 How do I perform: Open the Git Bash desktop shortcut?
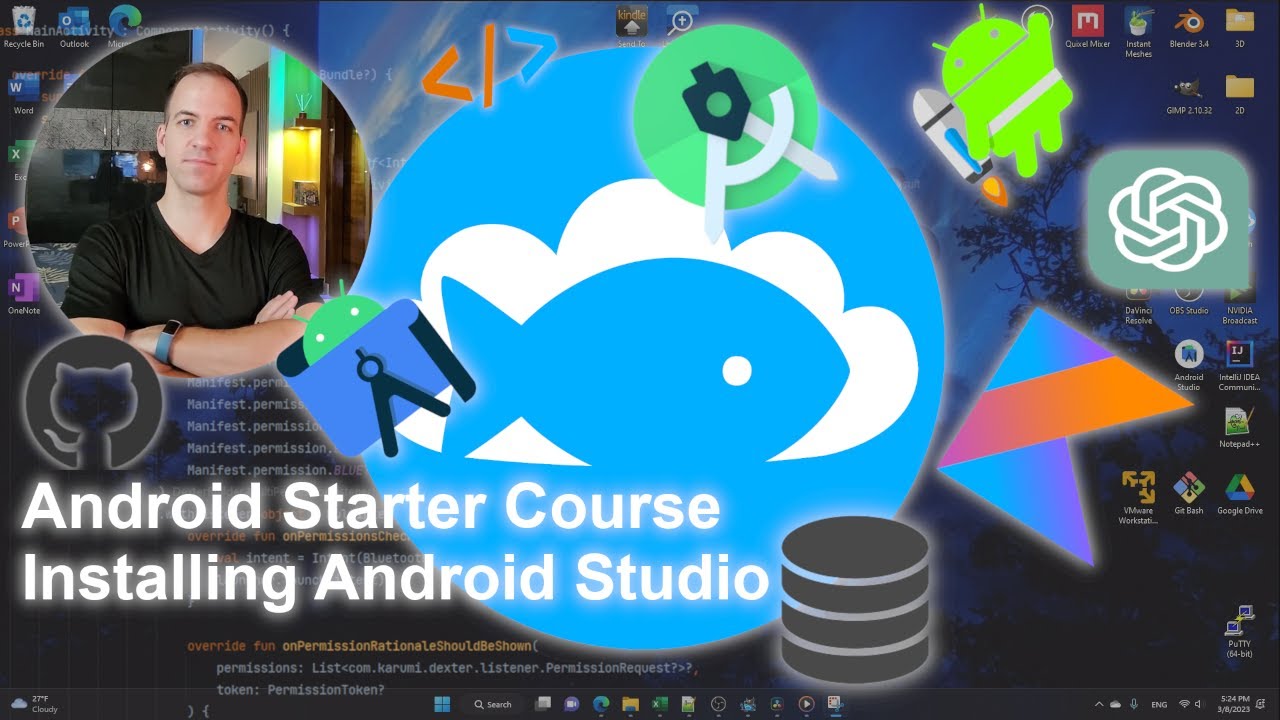[x=1189, y=494]
